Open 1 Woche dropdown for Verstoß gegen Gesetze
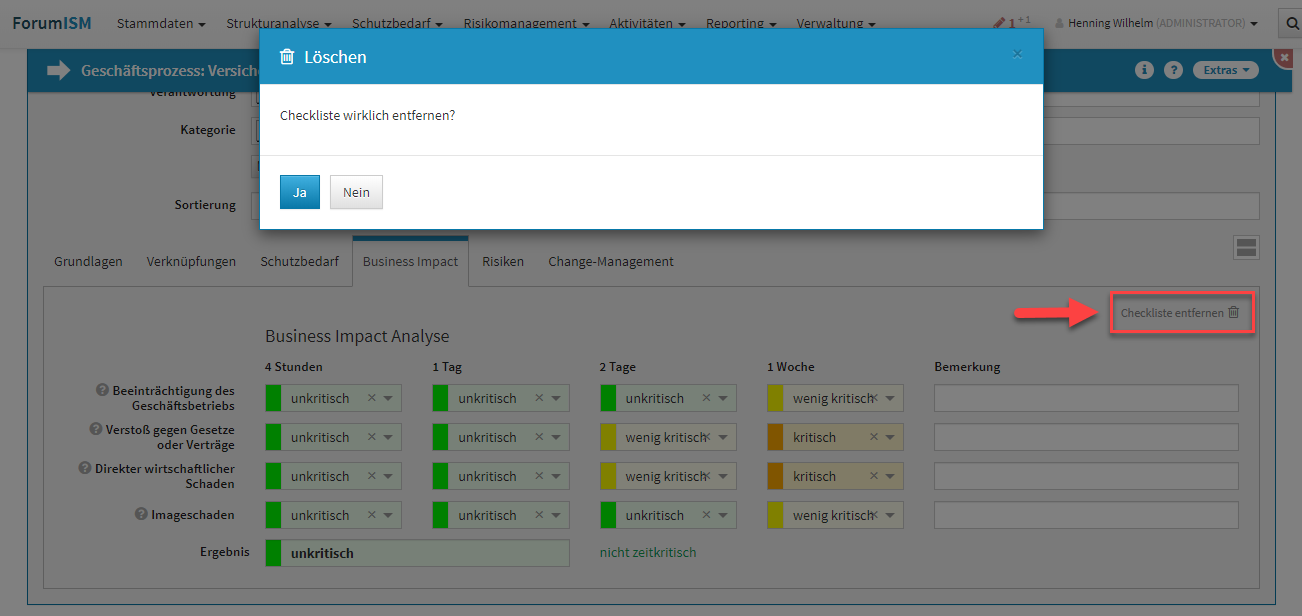This screenshot has height=616, width=1302. click(x=891, y=438)
